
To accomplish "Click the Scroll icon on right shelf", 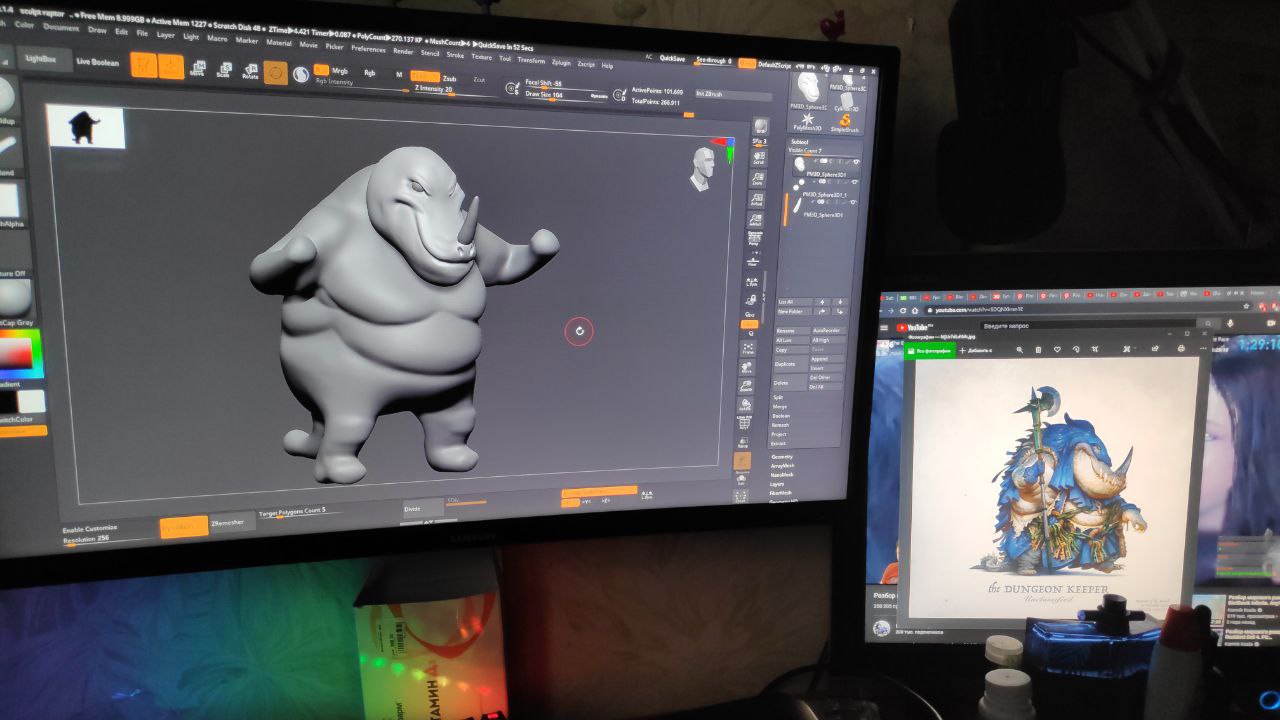I will click(757, 158).
